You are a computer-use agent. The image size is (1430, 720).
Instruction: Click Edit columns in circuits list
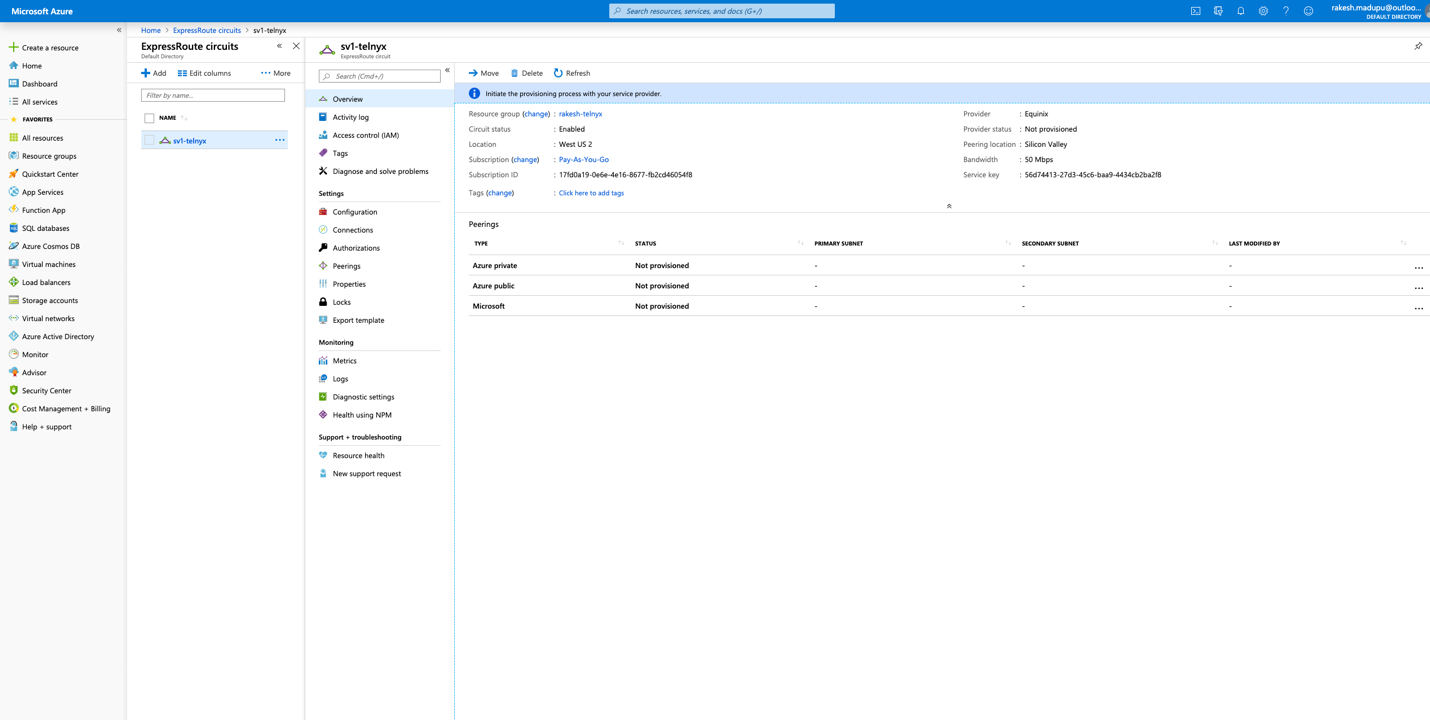[204, 73]
